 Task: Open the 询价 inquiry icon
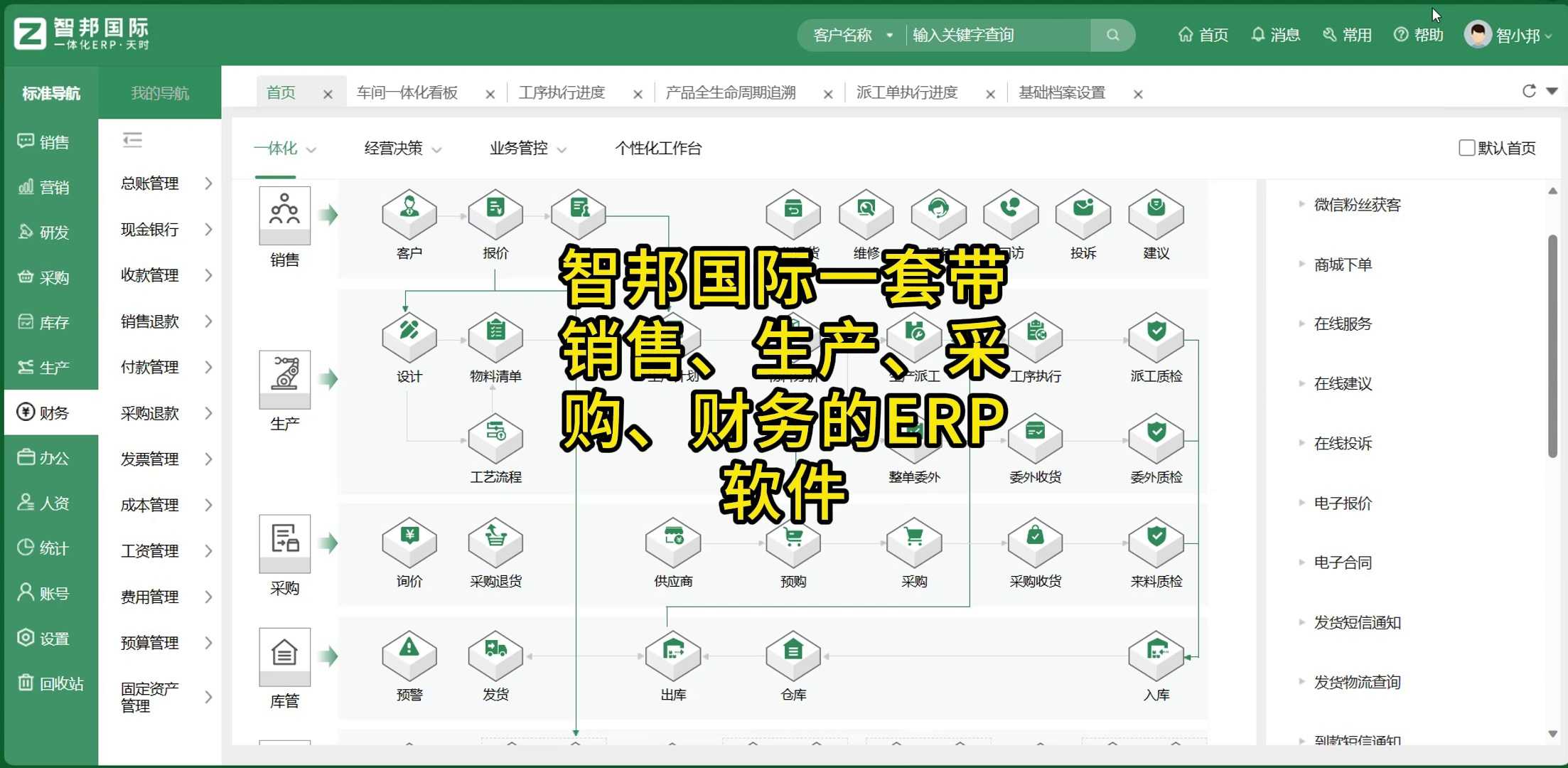[x=409, y=543]
